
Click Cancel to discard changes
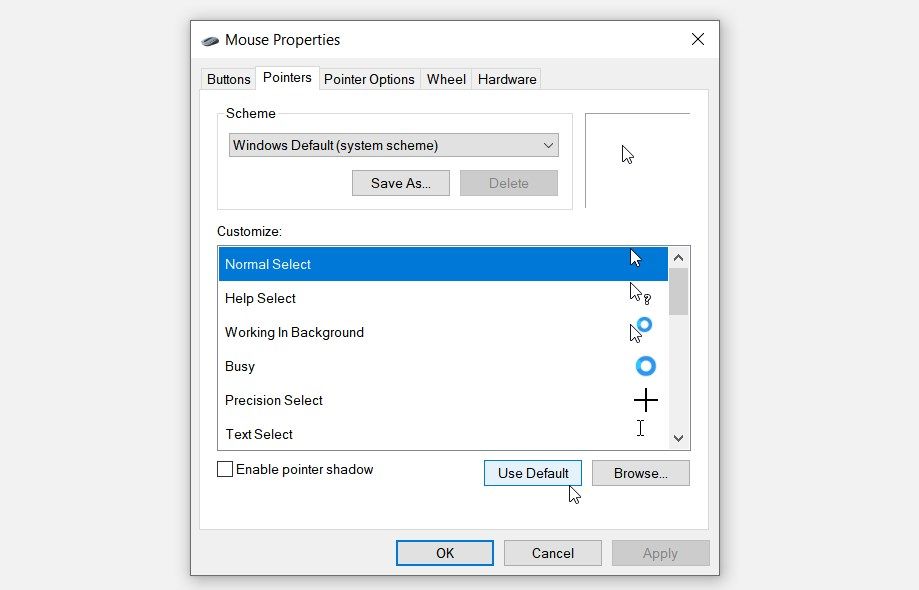pyautogui.click(x=553, y=553)
